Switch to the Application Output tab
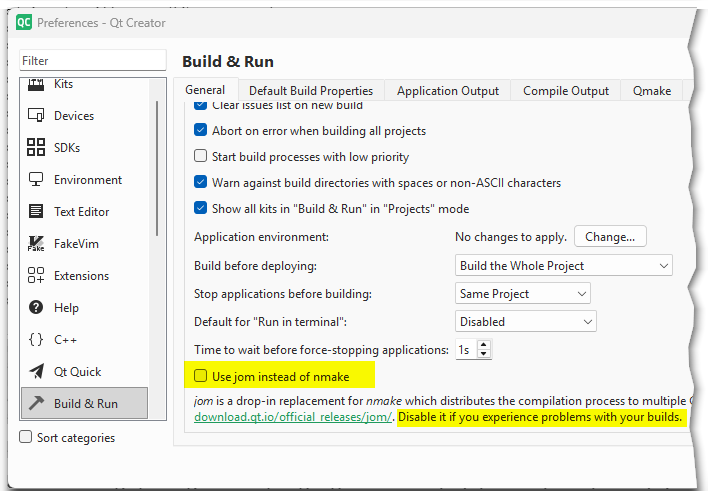Screen dimensions: 708x500 tap(447, 91)
